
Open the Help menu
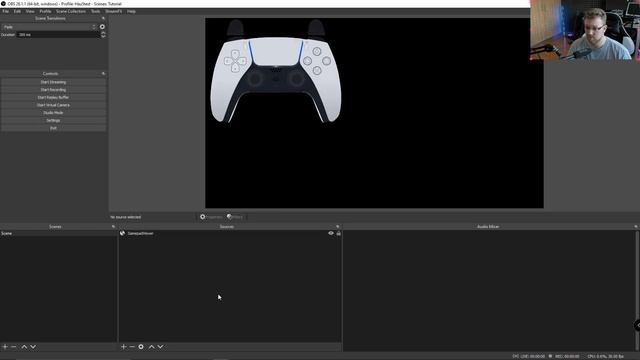click(x=131, y=11)
